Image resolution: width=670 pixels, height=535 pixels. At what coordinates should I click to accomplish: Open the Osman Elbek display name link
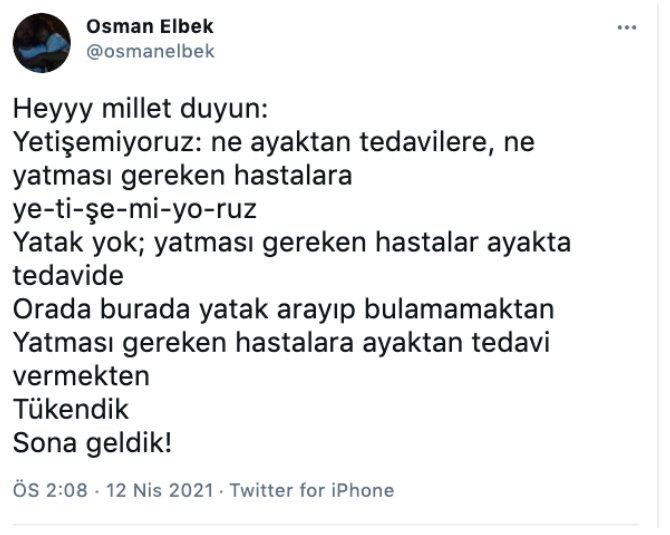coord(151,27)
